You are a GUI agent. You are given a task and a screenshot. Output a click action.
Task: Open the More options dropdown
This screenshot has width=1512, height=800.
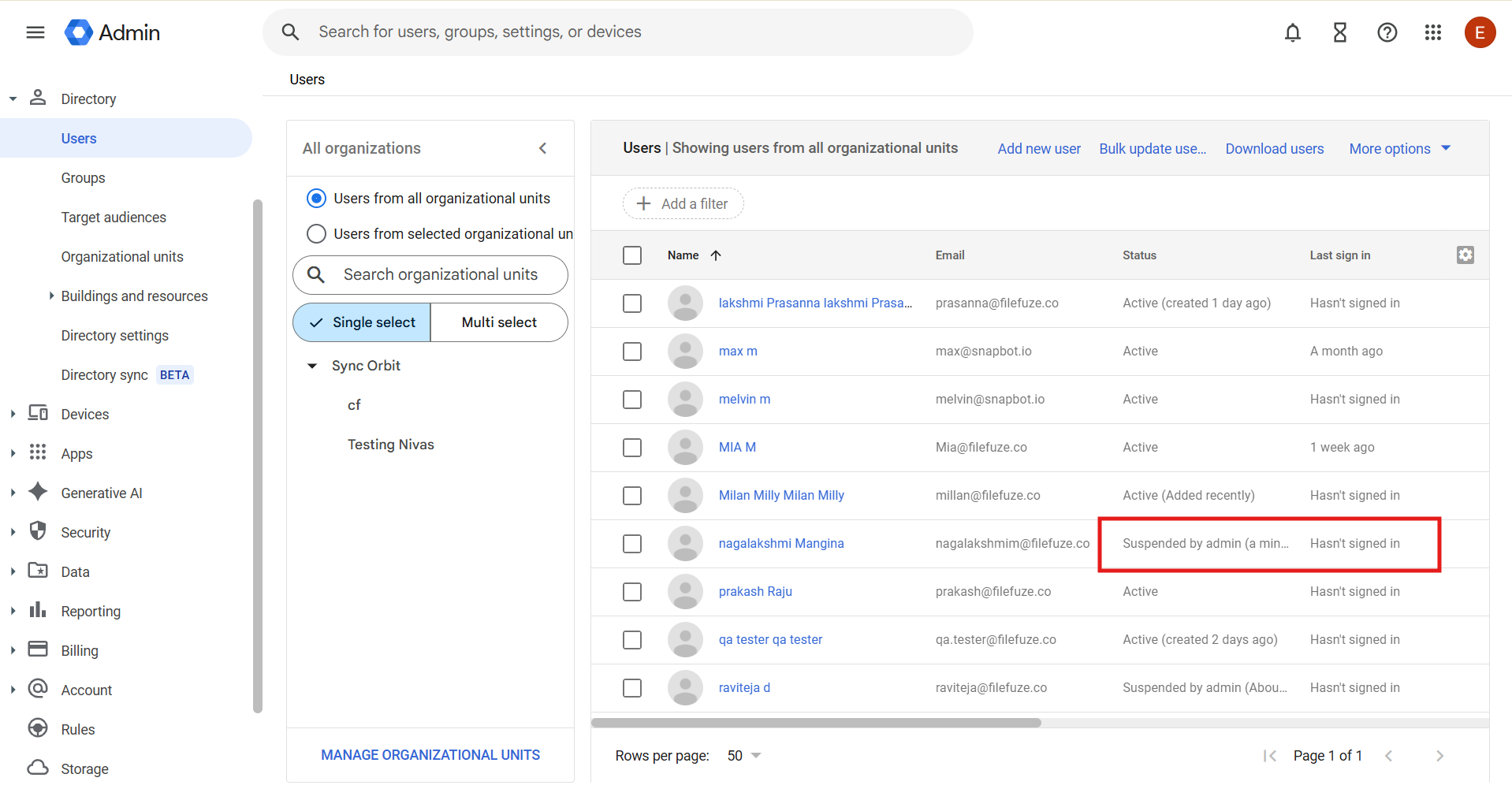(1400, 149)
